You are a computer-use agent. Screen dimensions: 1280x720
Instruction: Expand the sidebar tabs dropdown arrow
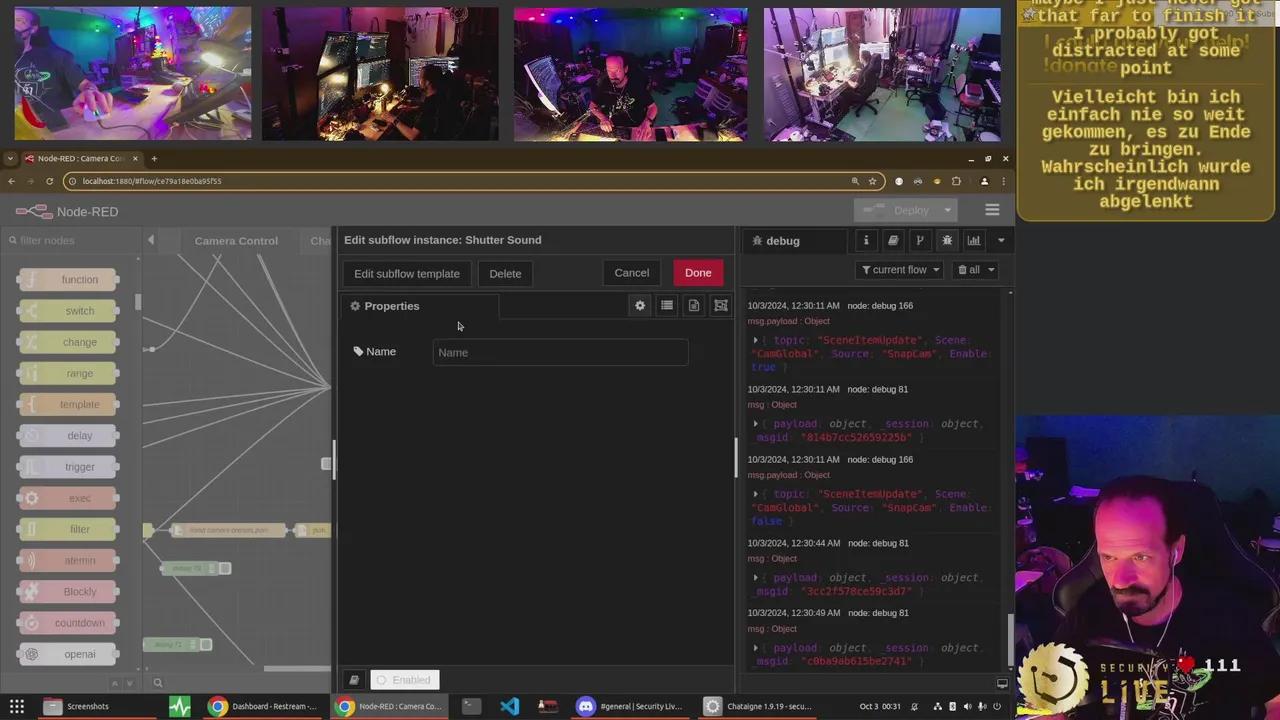click(x=1000, y=241)
